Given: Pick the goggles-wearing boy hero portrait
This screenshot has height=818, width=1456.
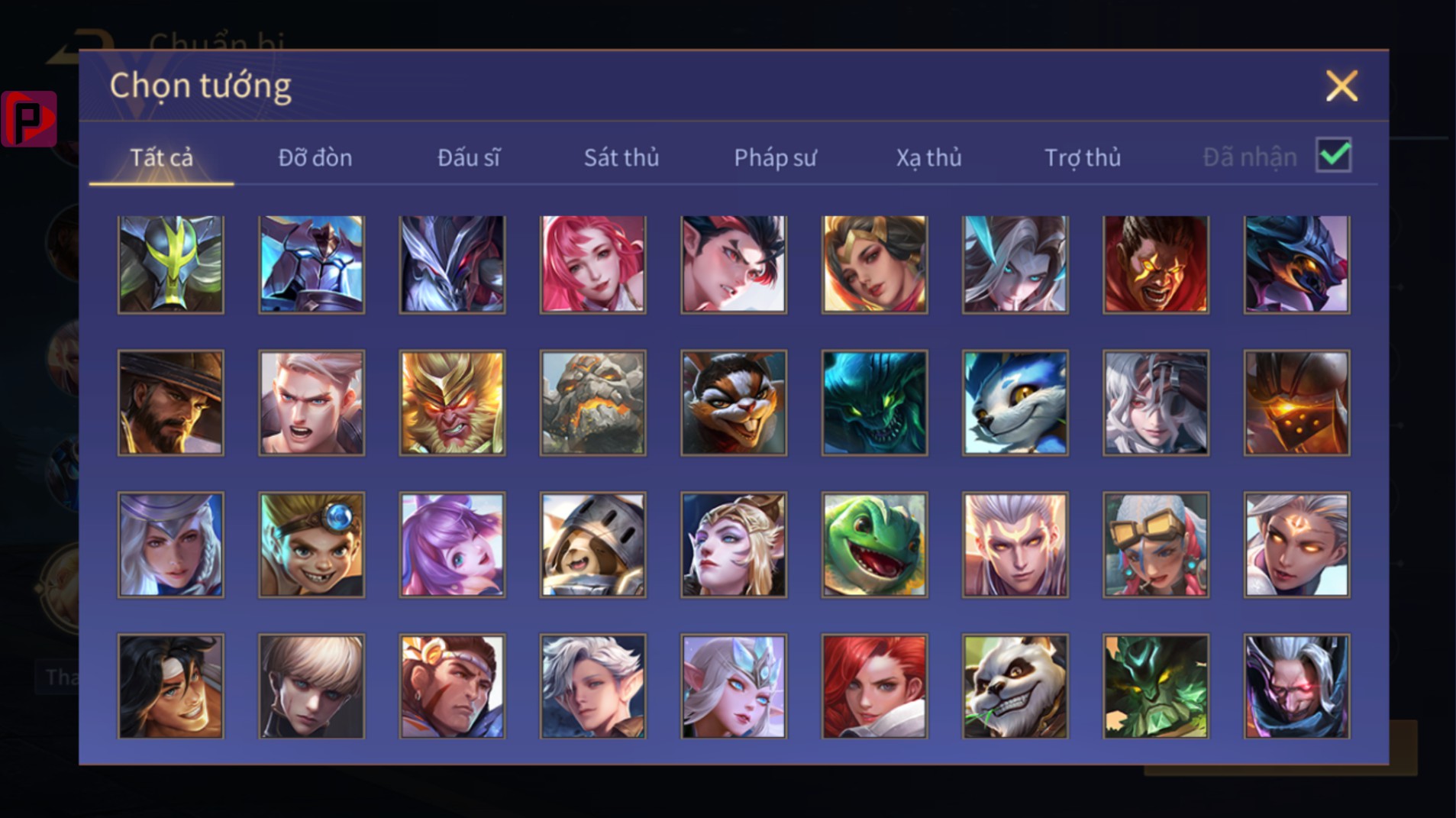Looking at the screenshot, I should (312, 545).
